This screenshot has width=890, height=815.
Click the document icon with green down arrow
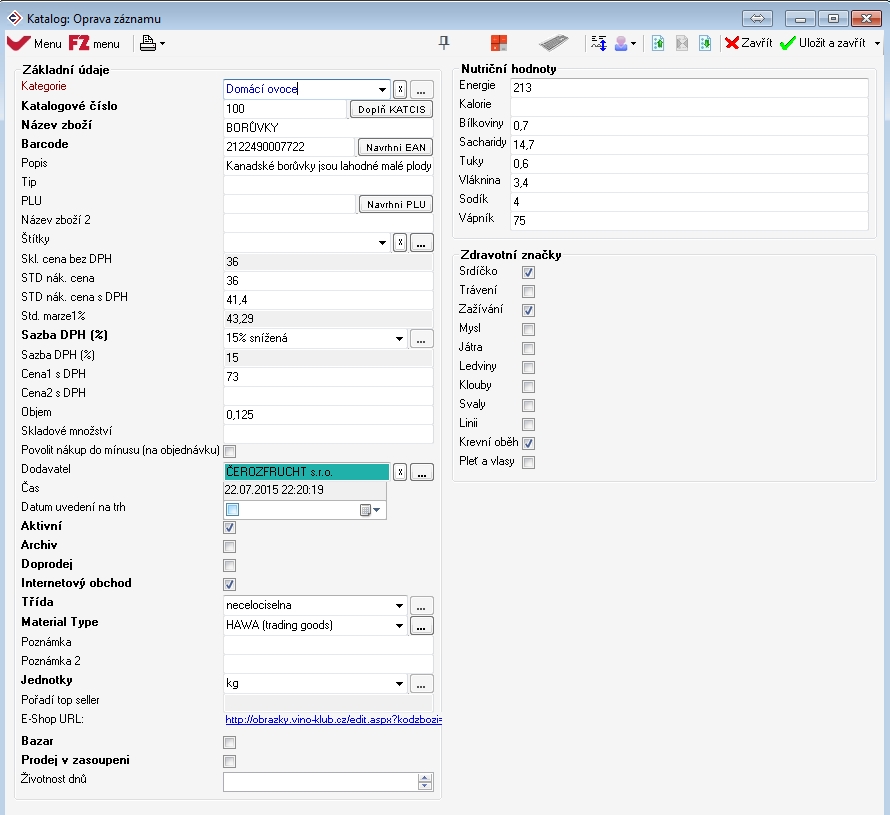[705, 43]
